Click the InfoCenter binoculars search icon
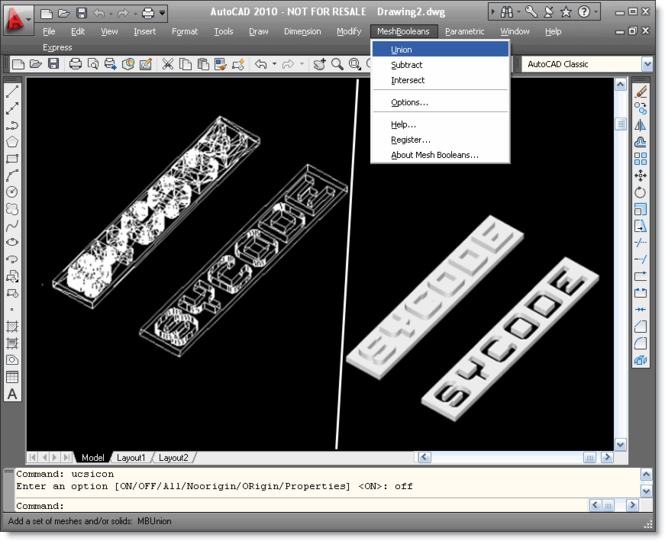The width and height of the screenshot is (665, 541). (506, 12)
